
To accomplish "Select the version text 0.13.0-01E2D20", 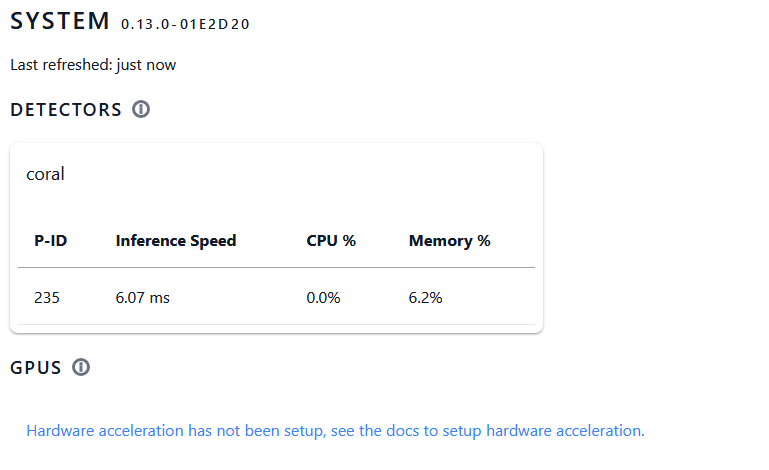I will 185,24.
